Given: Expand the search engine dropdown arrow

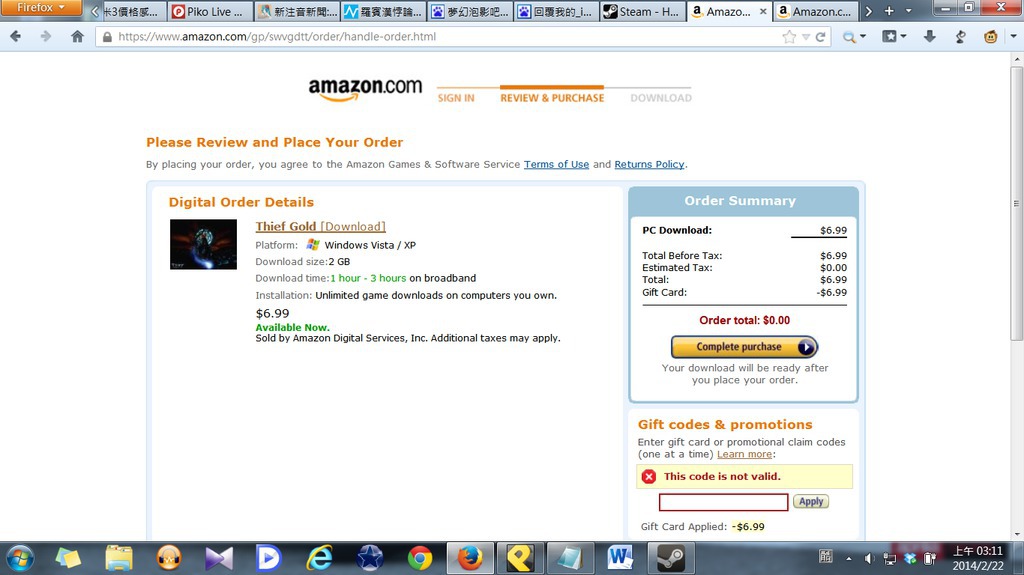Looking at the screenshot, I should tap(863, 37).
